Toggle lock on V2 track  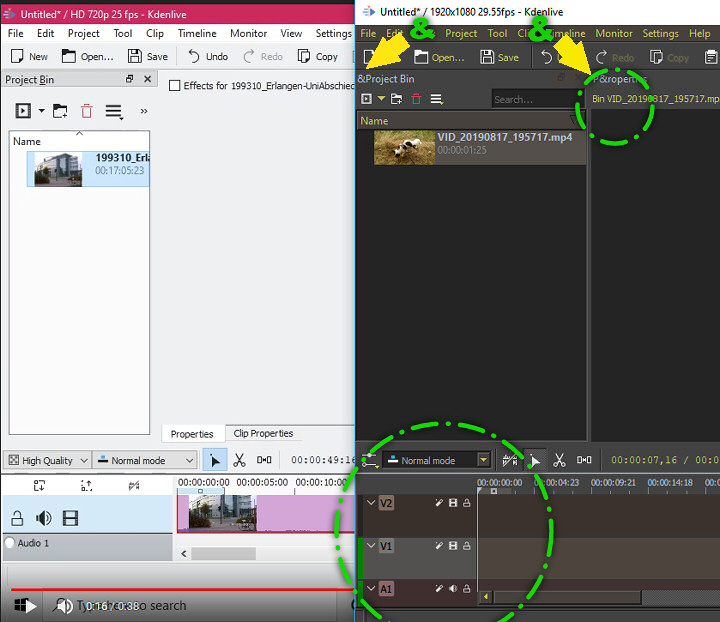click(x=467, y=503)
